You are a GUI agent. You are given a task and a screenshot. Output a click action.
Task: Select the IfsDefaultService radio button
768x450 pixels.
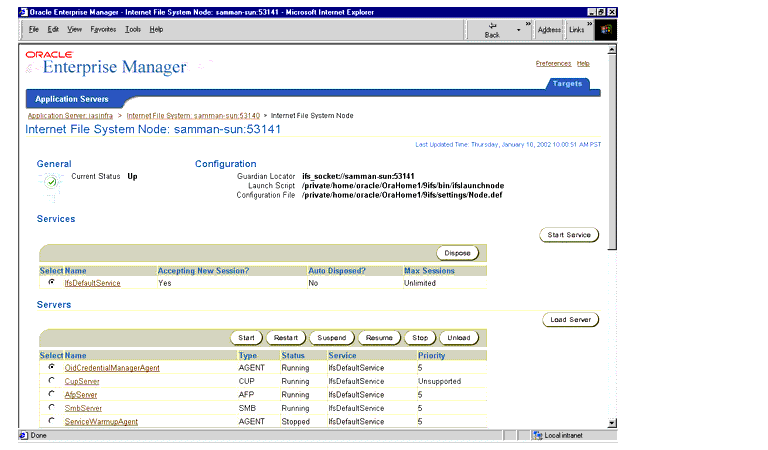(51, 283)
